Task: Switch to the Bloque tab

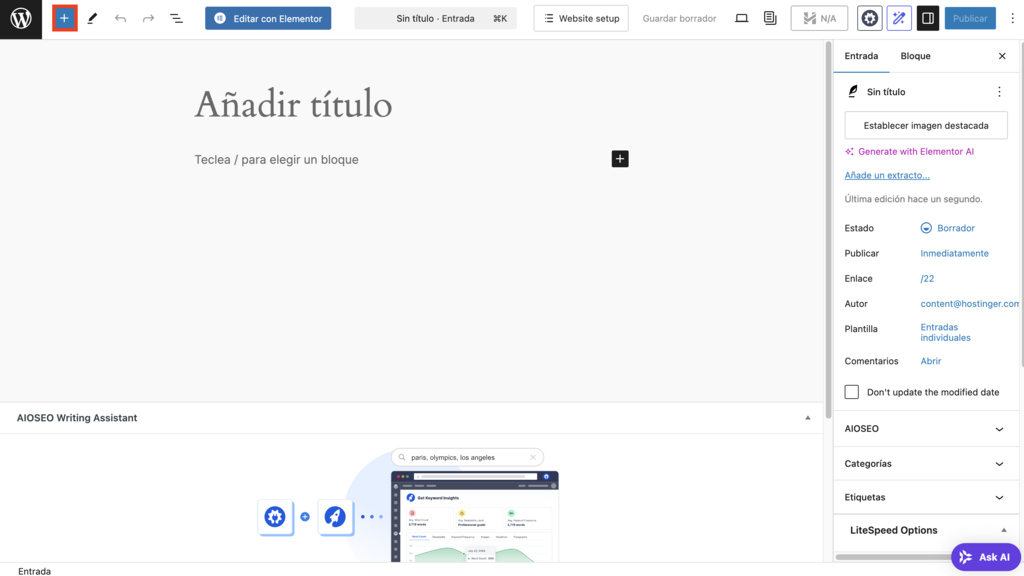Action: pyautogui.click(x=914, y=56)
